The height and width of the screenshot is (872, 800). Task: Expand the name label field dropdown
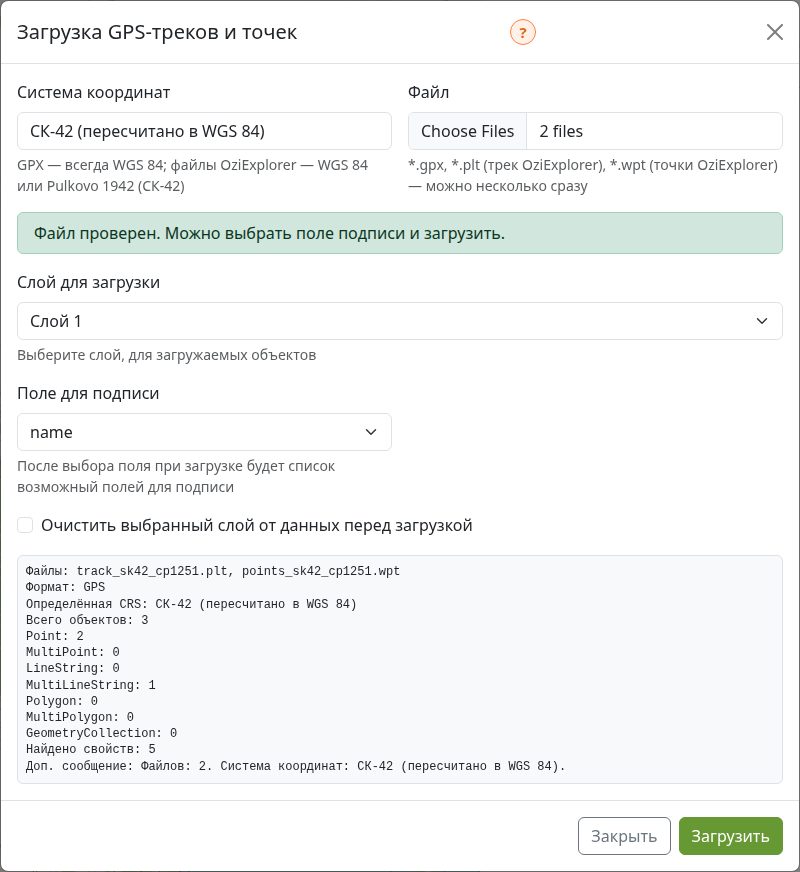204,432
